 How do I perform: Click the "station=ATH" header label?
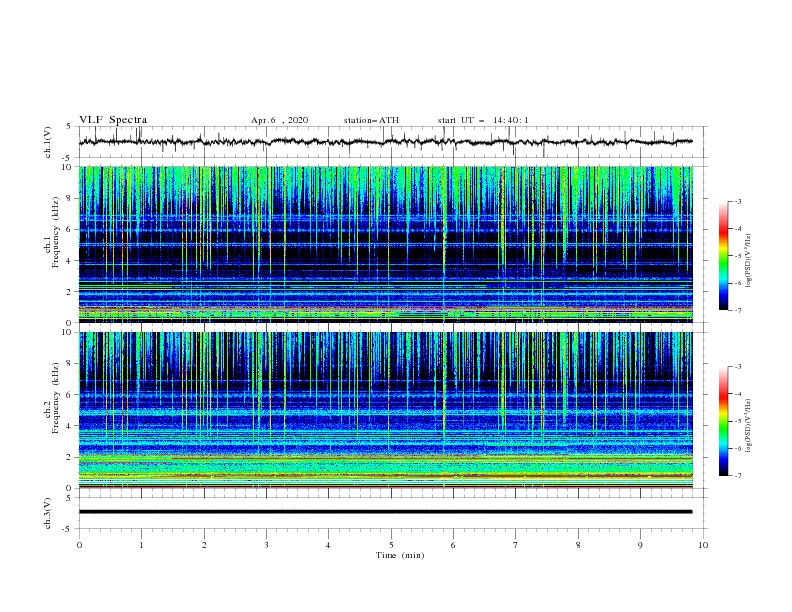371,120
